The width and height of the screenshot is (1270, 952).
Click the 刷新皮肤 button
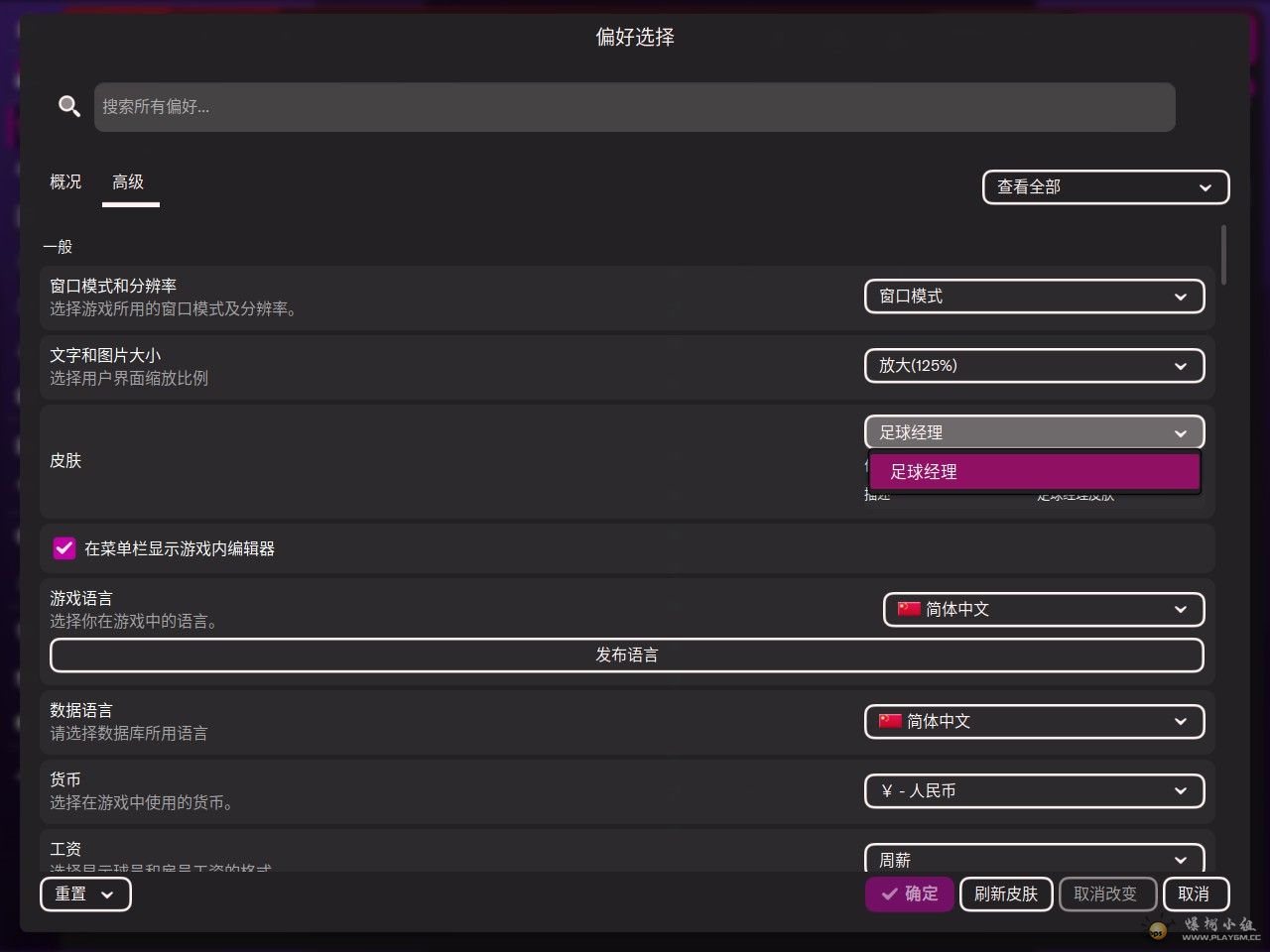[x=1005, y=893]
